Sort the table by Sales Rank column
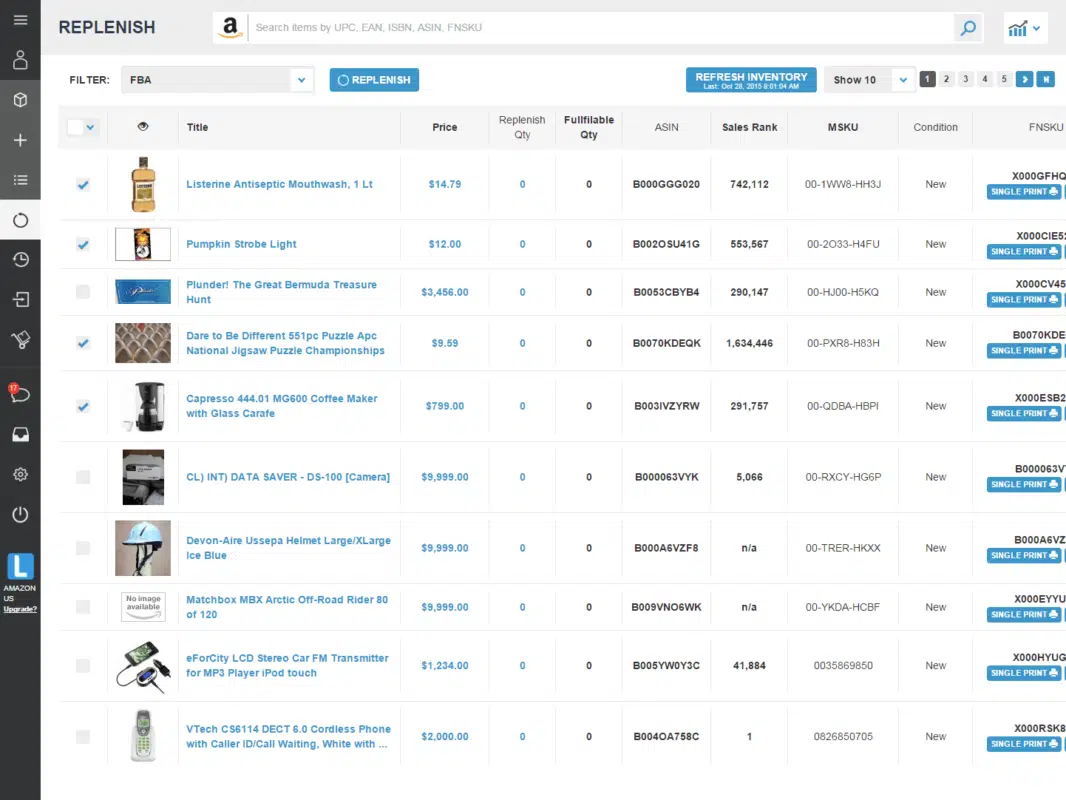This screenshot has height=800, width=1066. tap(749, 127)
